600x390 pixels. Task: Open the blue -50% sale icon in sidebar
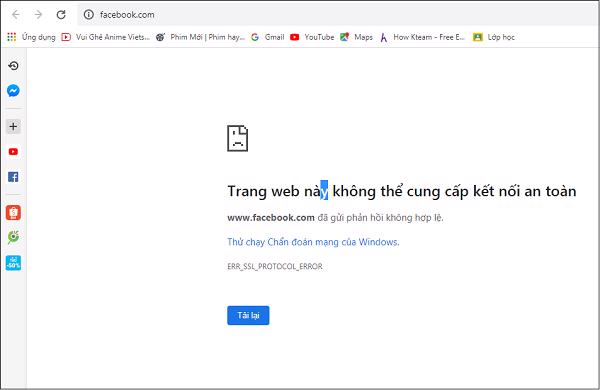[x=13, y=263]
